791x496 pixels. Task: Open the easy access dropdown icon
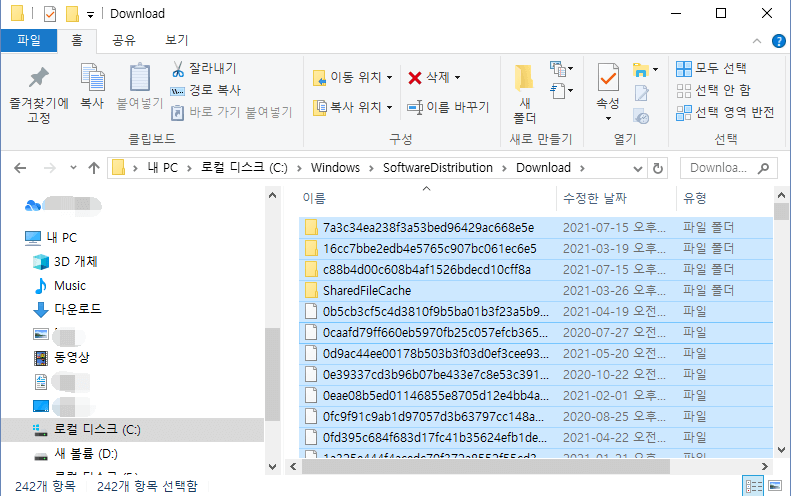pyautogui.click(x=561, y=91)
